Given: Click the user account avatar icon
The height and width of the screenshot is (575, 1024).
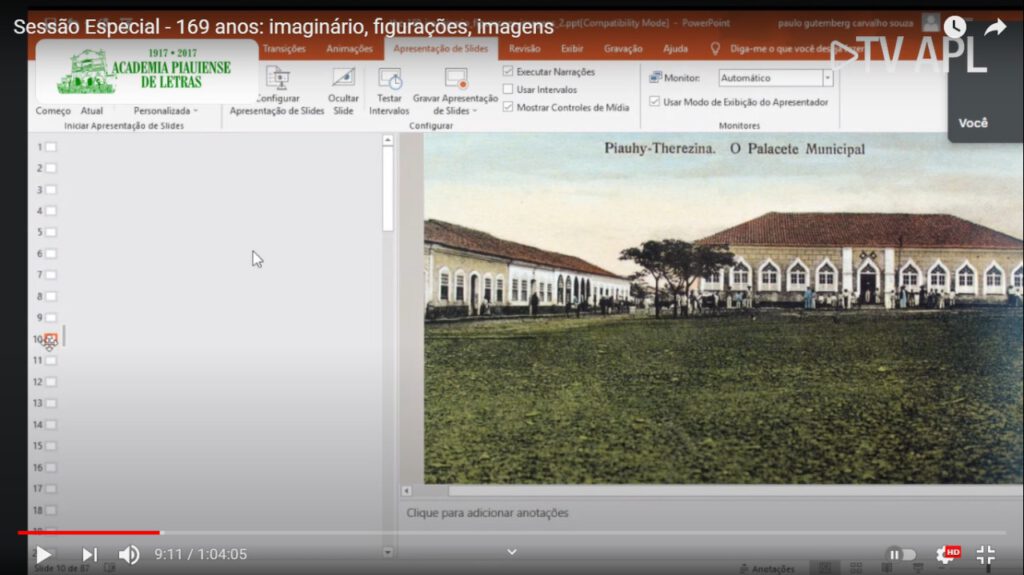Looking at the screenshot, I should tap(931, 22).
